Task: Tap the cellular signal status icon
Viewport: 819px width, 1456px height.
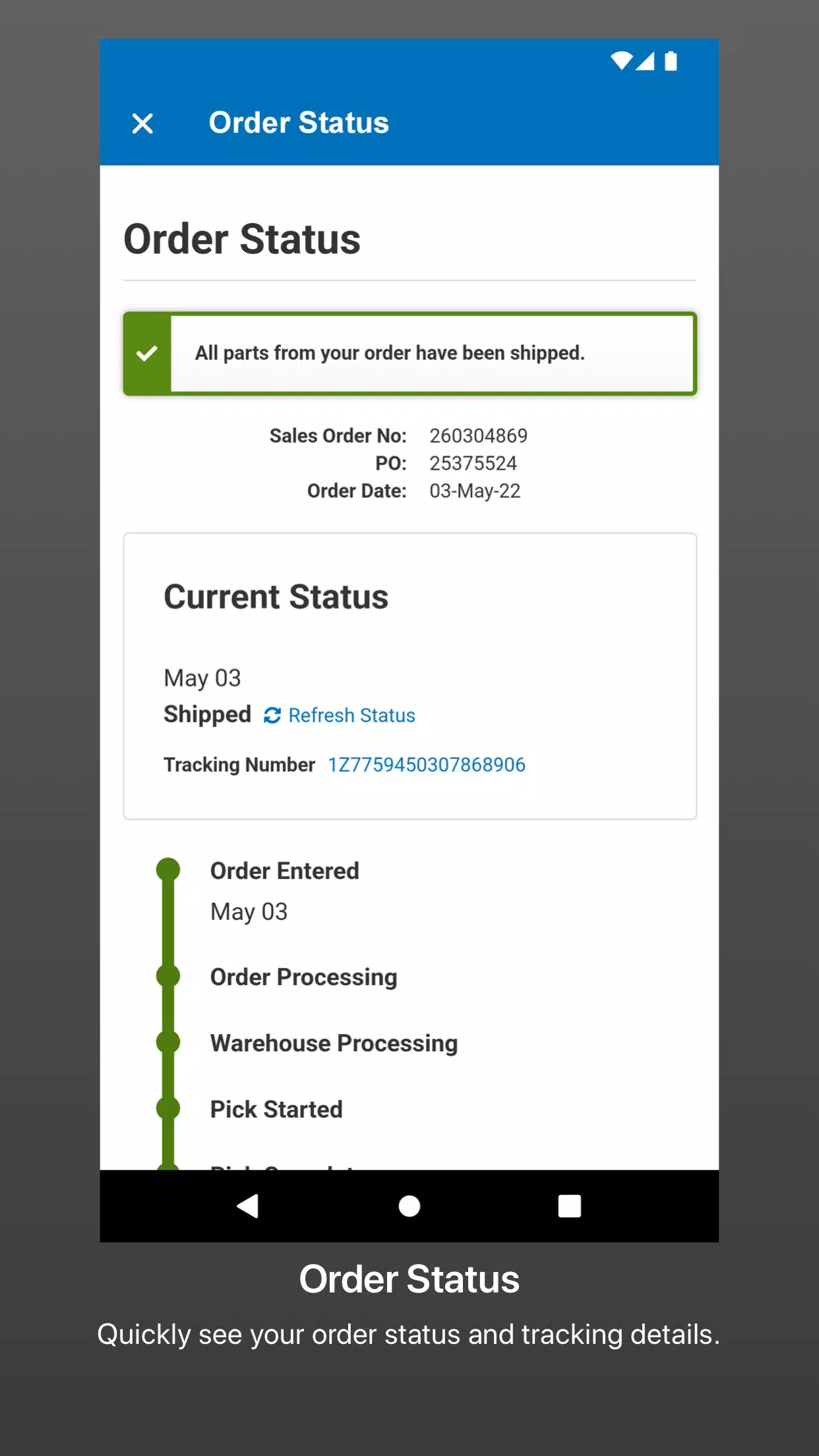Action: coord(645,61)
